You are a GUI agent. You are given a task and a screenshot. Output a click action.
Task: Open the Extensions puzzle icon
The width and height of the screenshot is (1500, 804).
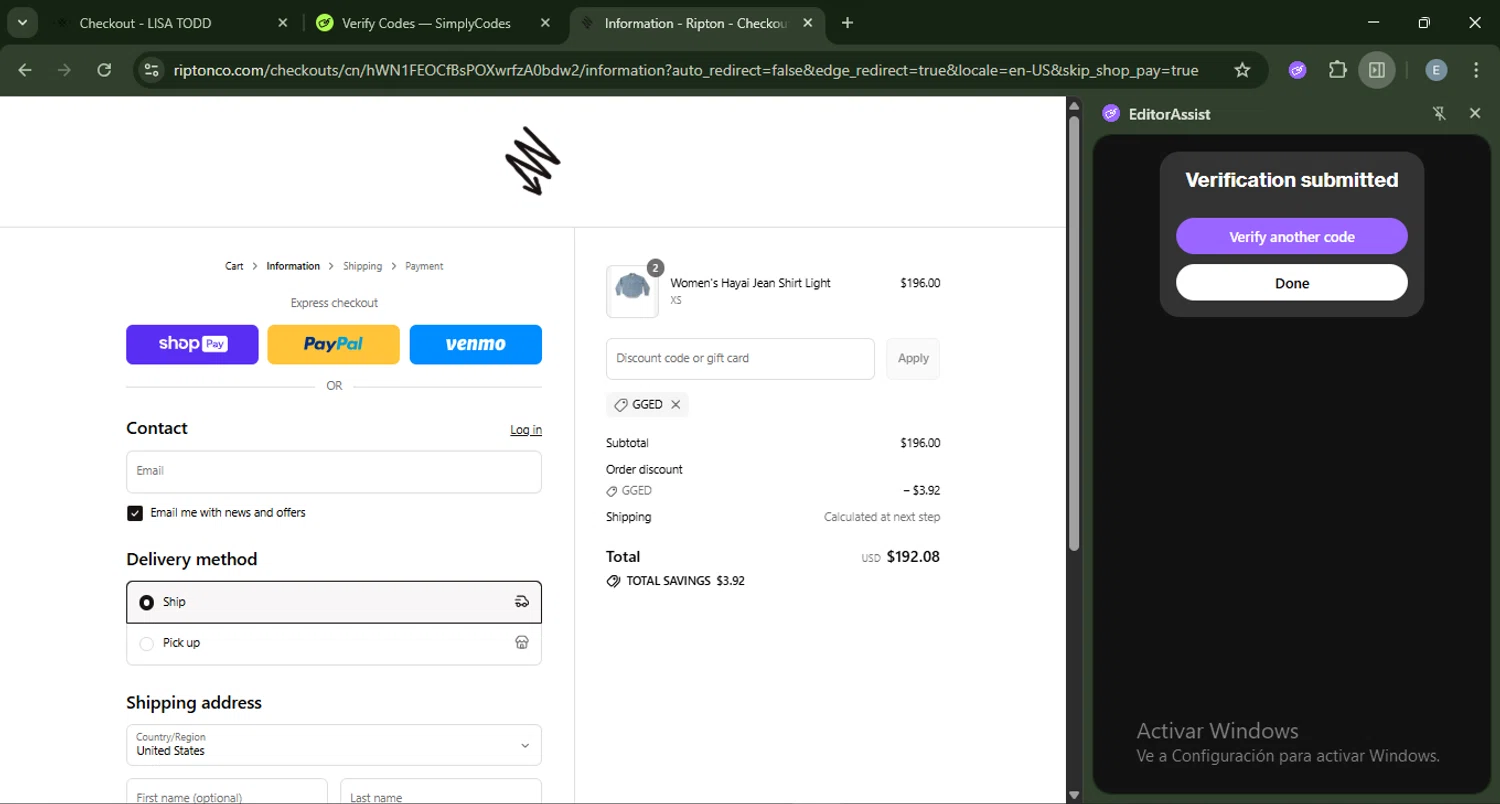pyautogui.click(x=1337, y=70)
